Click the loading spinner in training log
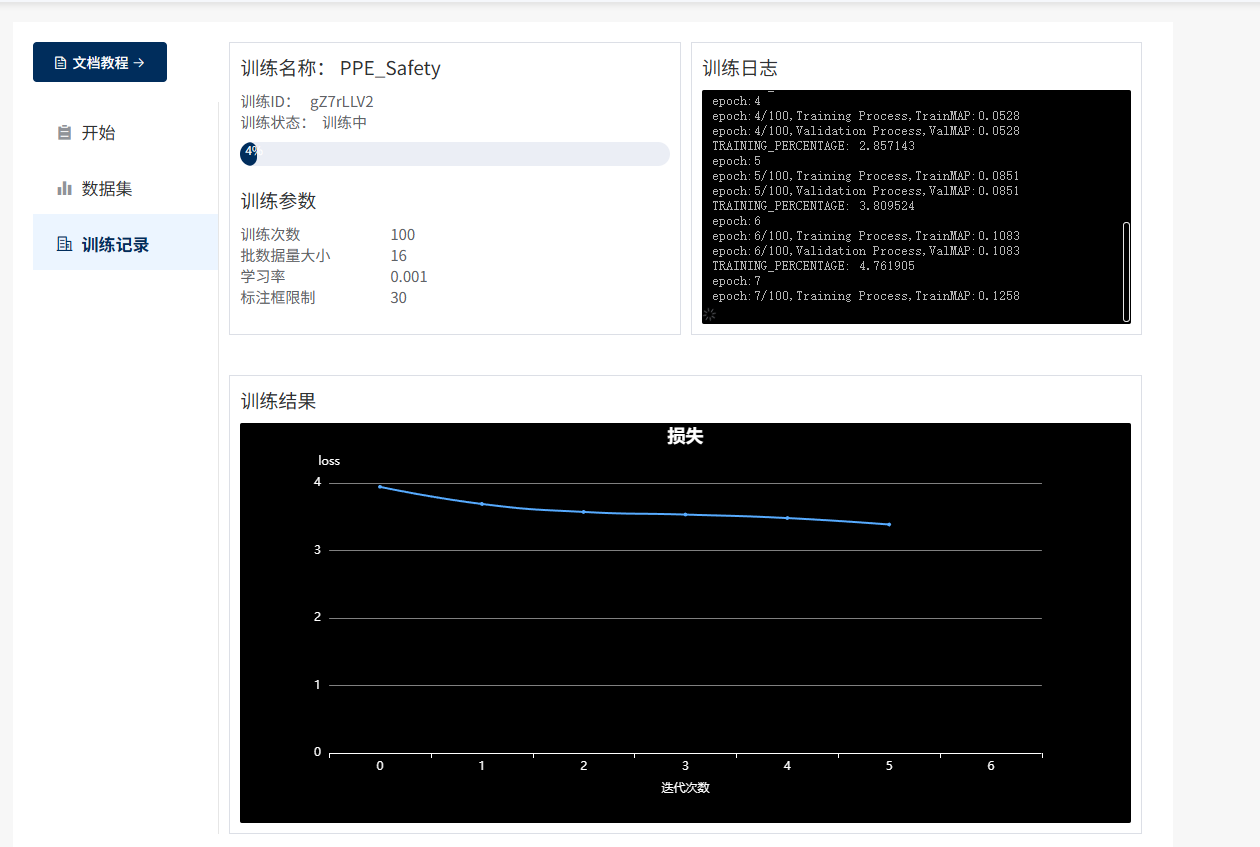 (x=710, y=315)
